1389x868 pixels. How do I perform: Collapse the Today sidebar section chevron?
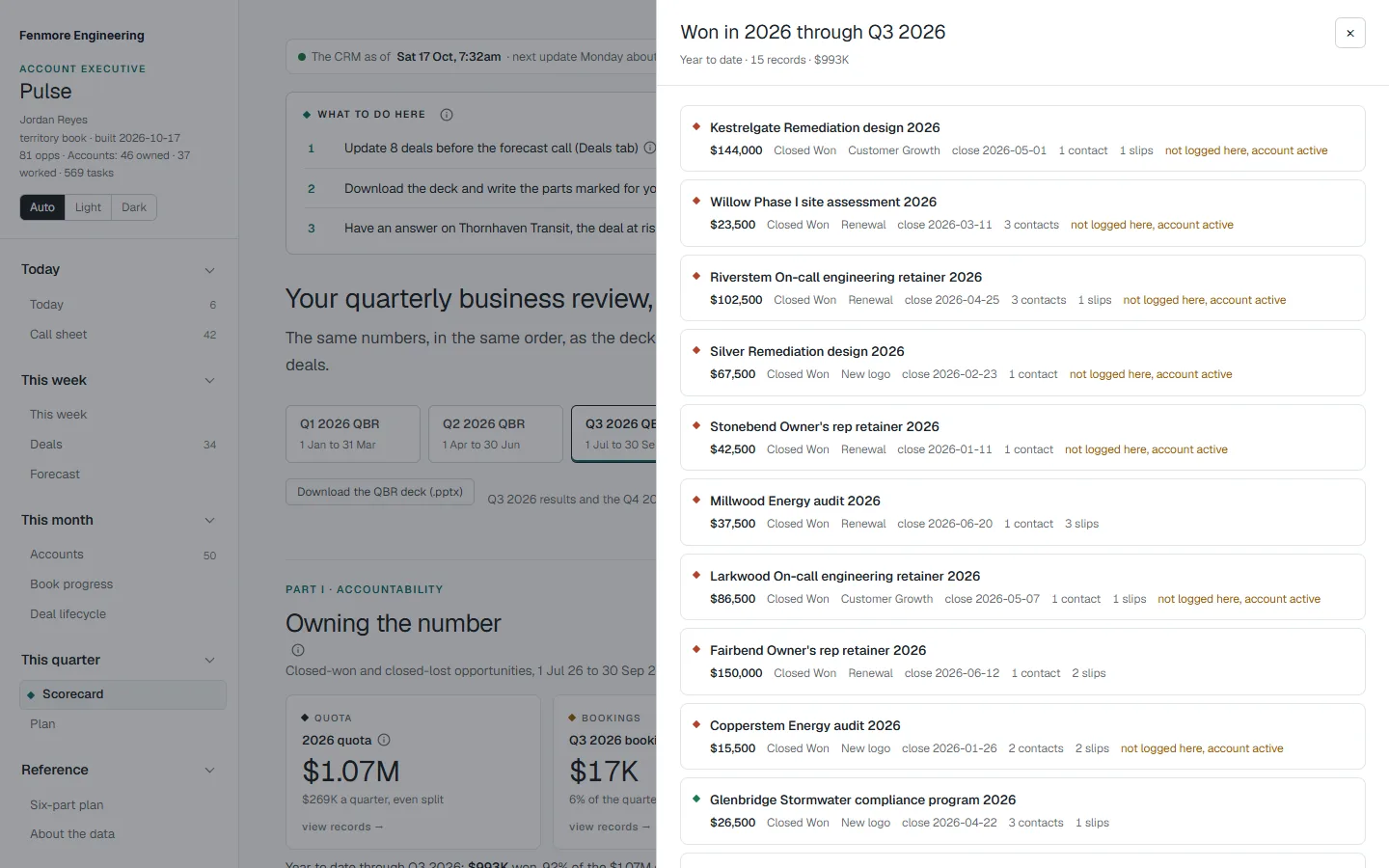tap(209, 270)
